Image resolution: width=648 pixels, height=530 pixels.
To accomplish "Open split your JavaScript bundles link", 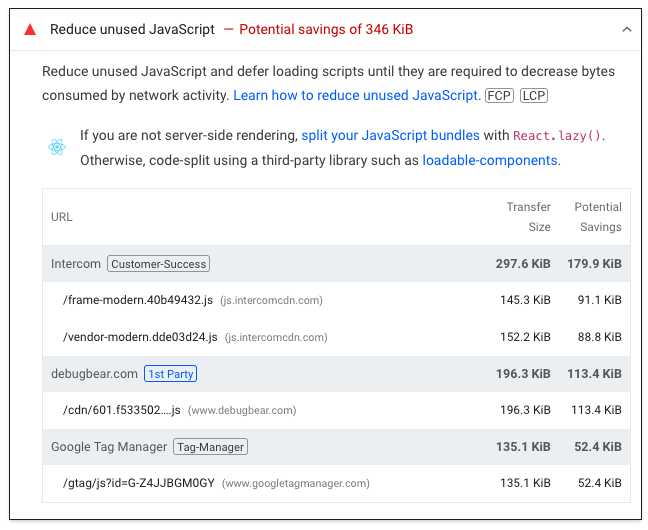I will tap(391, 135).
